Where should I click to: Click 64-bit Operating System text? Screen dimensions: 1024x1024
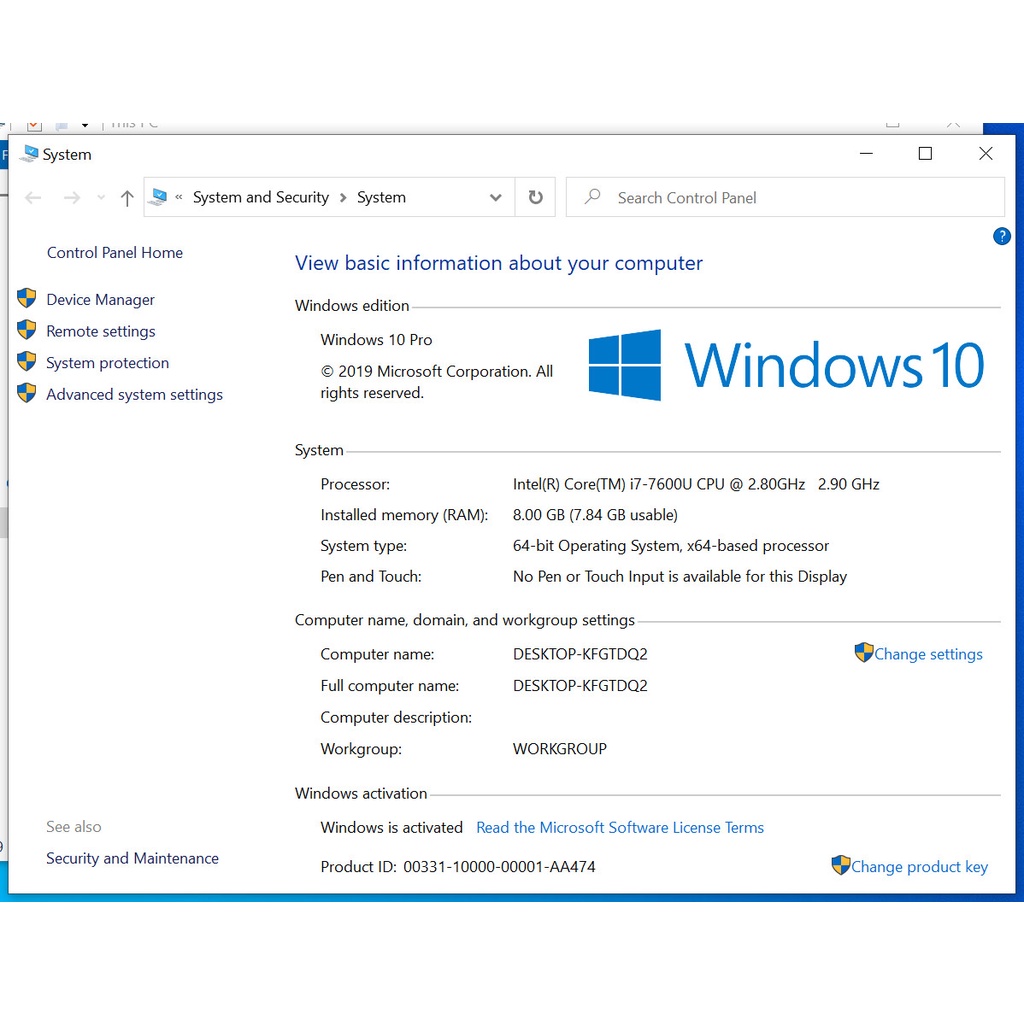pos(671,545)
